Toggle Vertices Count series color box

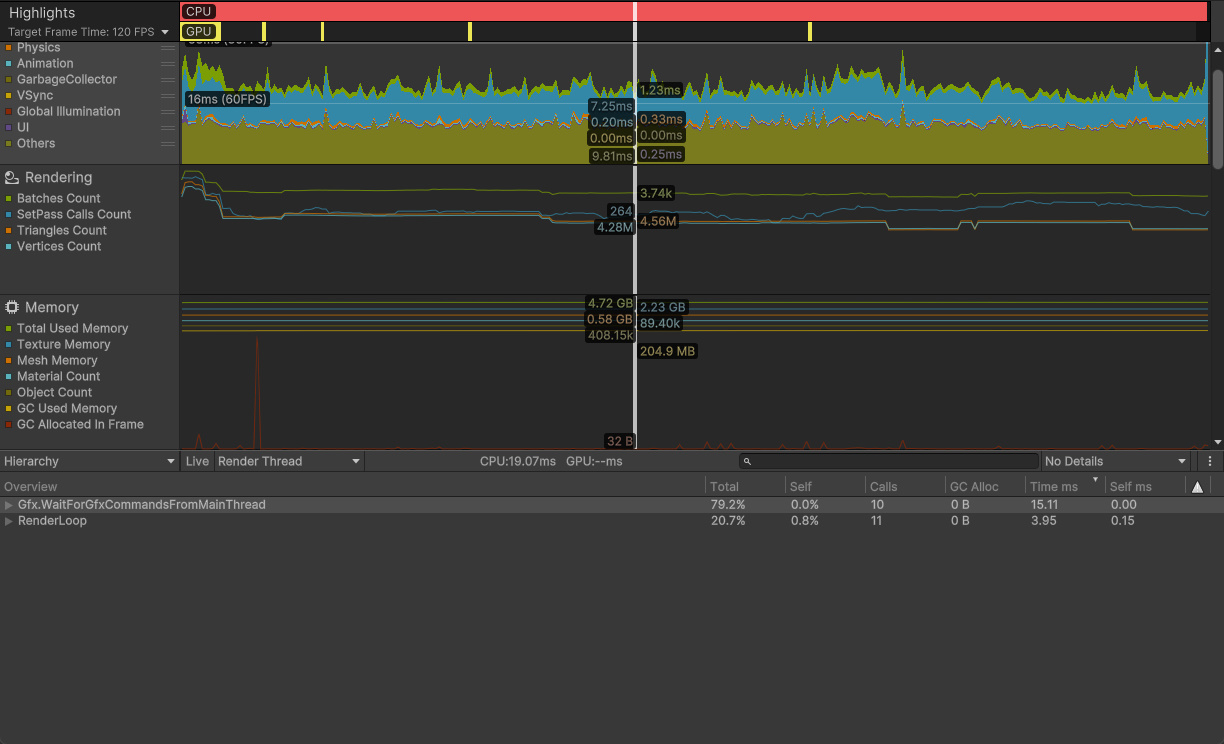(x=9, y=247)
